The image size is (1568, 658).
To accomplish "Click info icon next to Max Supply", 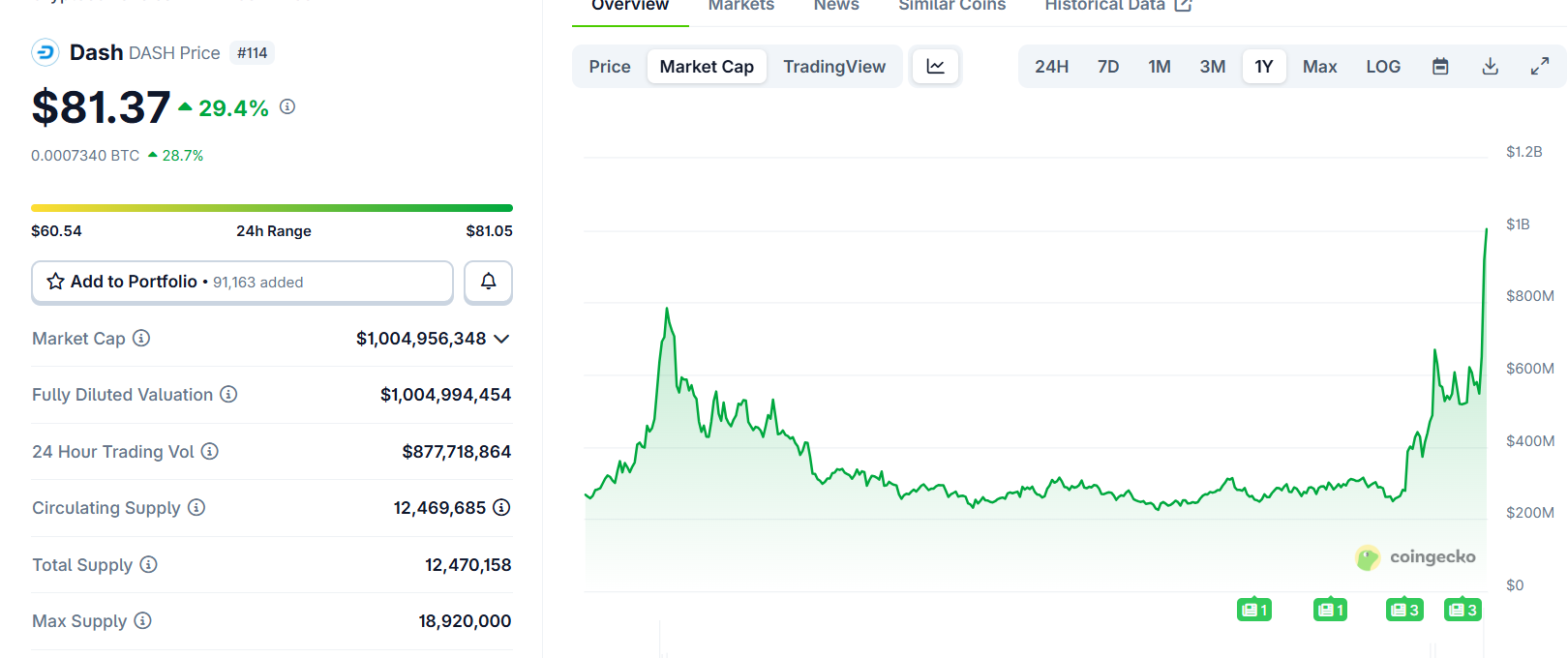I will (142, 620).
